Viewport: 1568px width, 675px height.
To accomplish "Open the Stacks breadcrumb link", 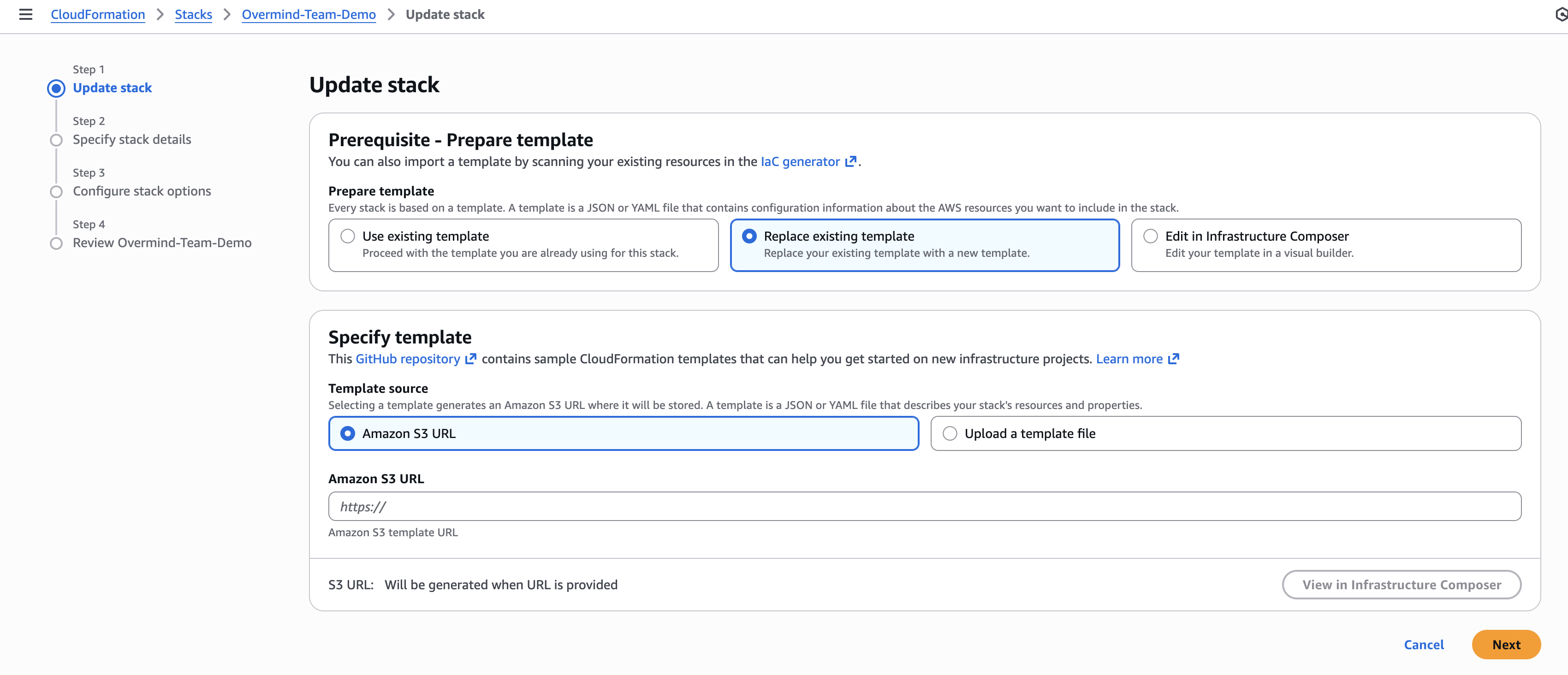I will click(193, 14).
